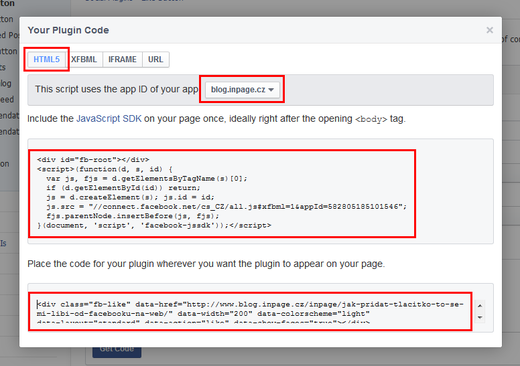
Task: Click the js.src connect.facebook.net code line
Action: click(227, 207)
